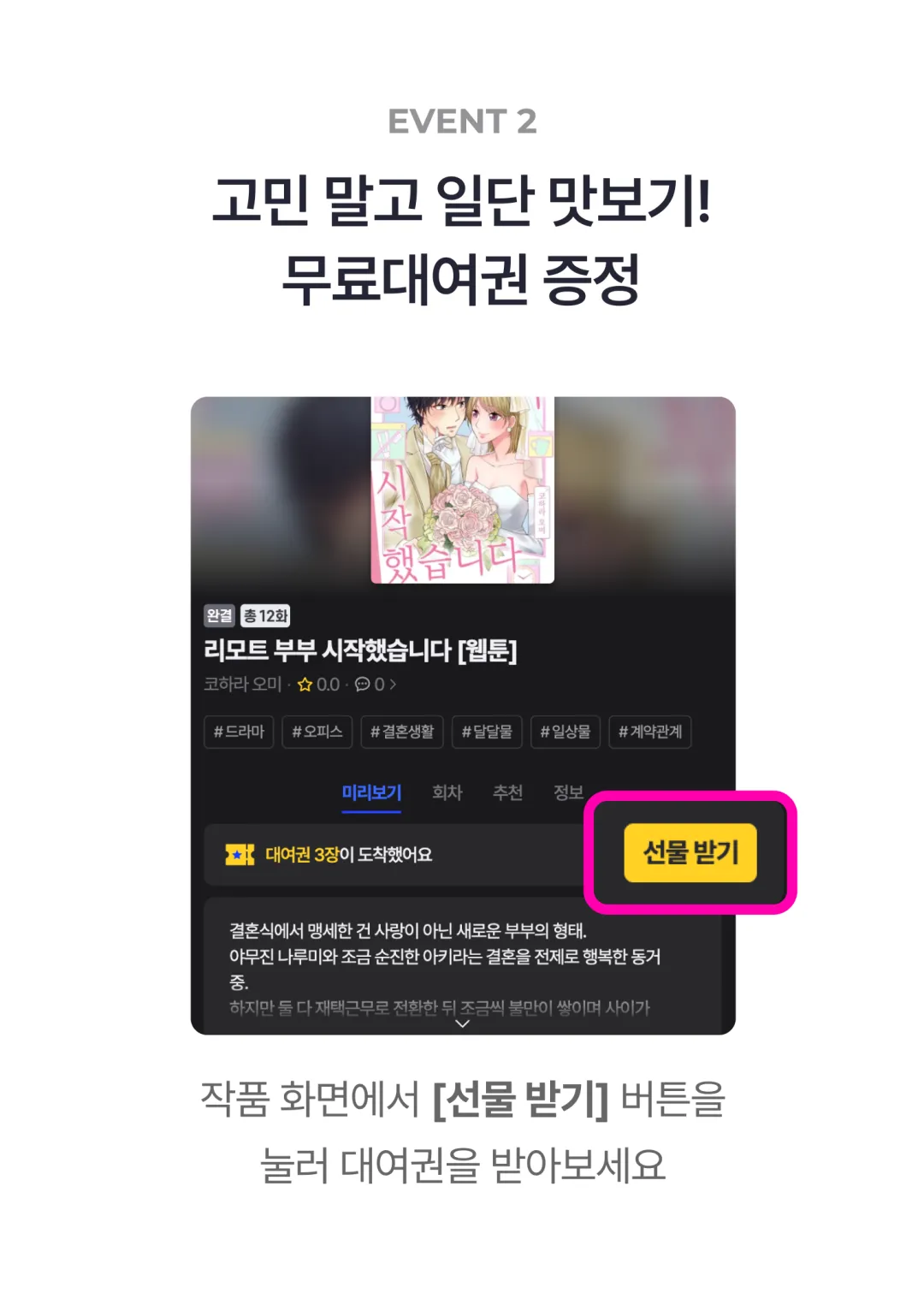Click the 완결 status badge

pos(219,615)
